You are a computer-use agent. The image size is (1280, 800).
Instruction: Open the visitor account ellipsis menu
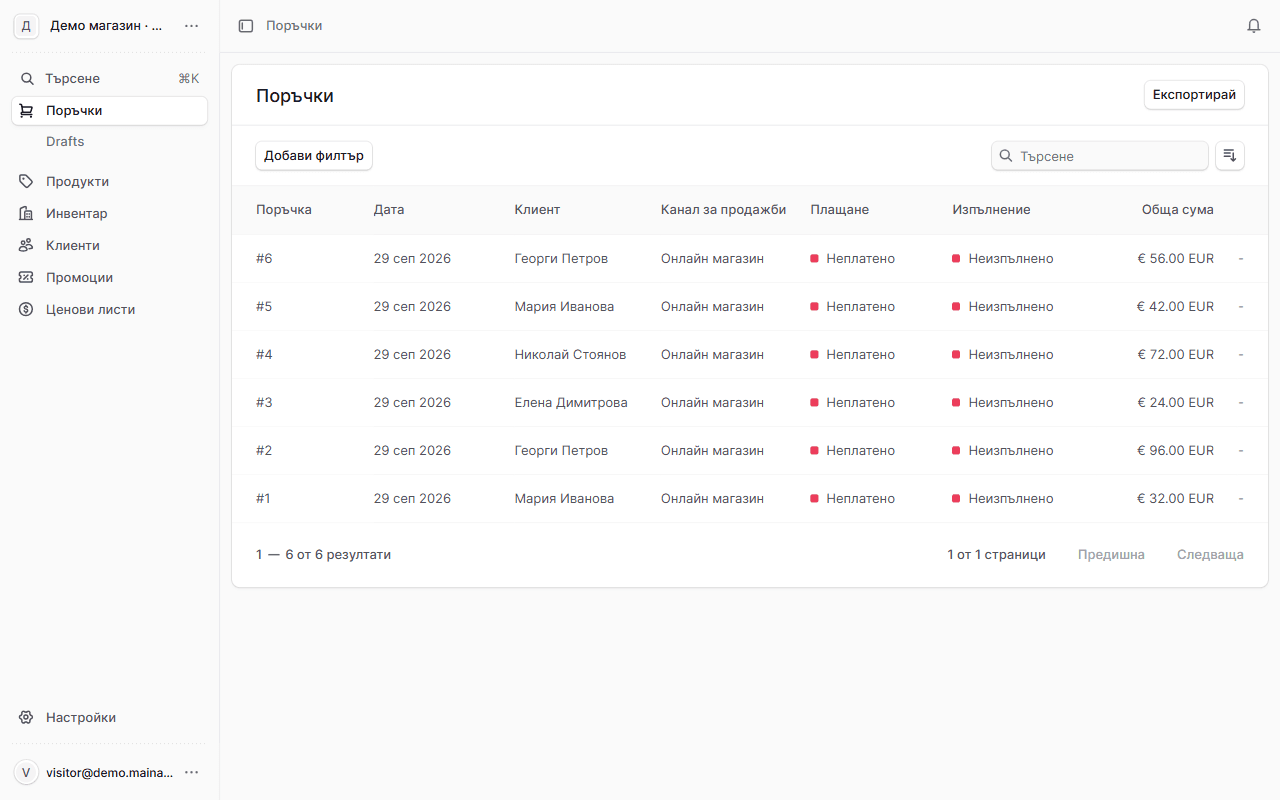click(x=192, y=773)
